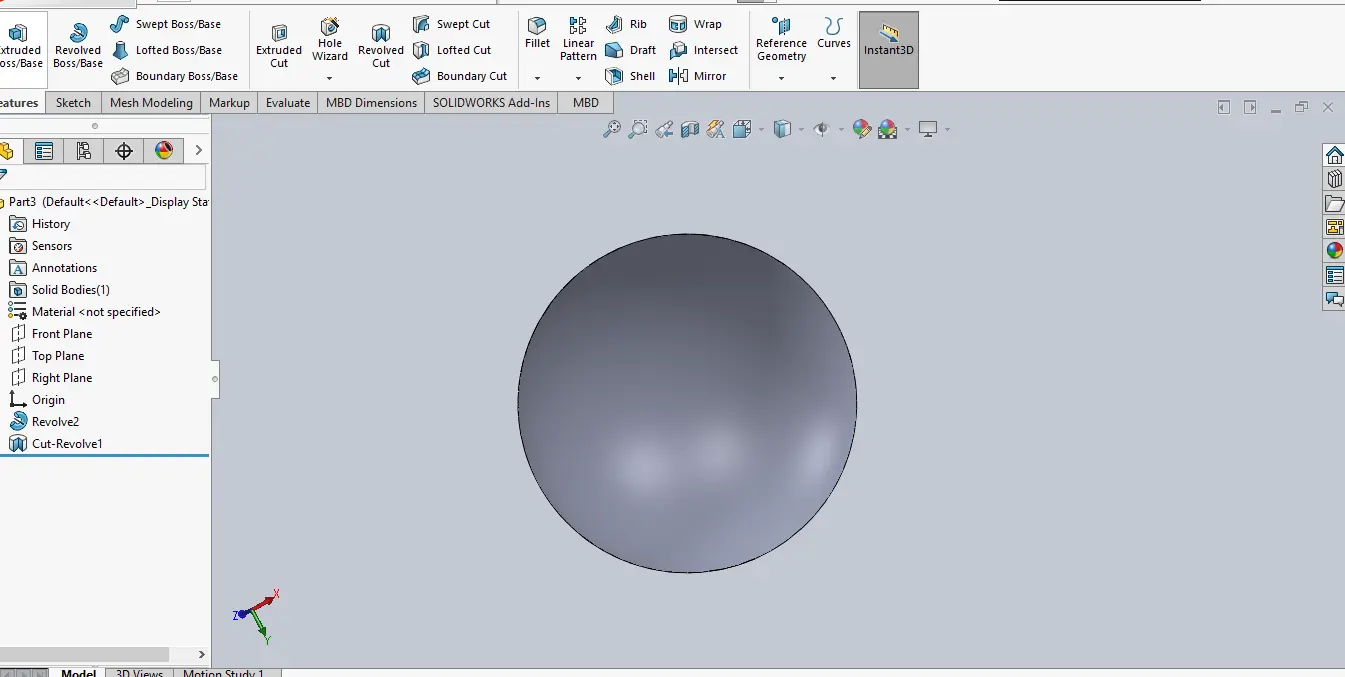
Task: Click Edit Appearance color ball icon
Action: tap(861, 129)
